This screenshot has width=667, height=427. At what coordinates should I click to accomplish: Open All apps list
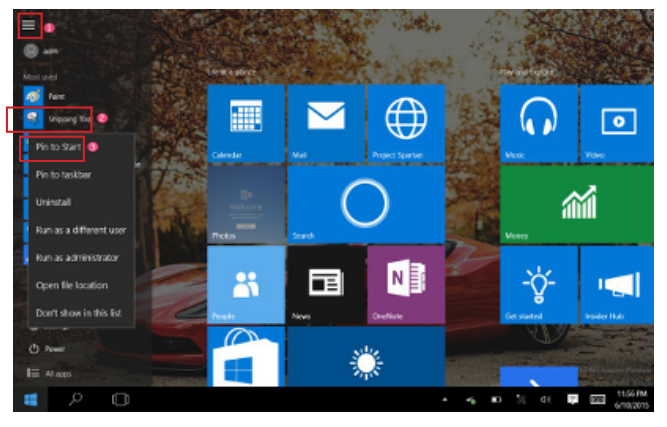49,373
